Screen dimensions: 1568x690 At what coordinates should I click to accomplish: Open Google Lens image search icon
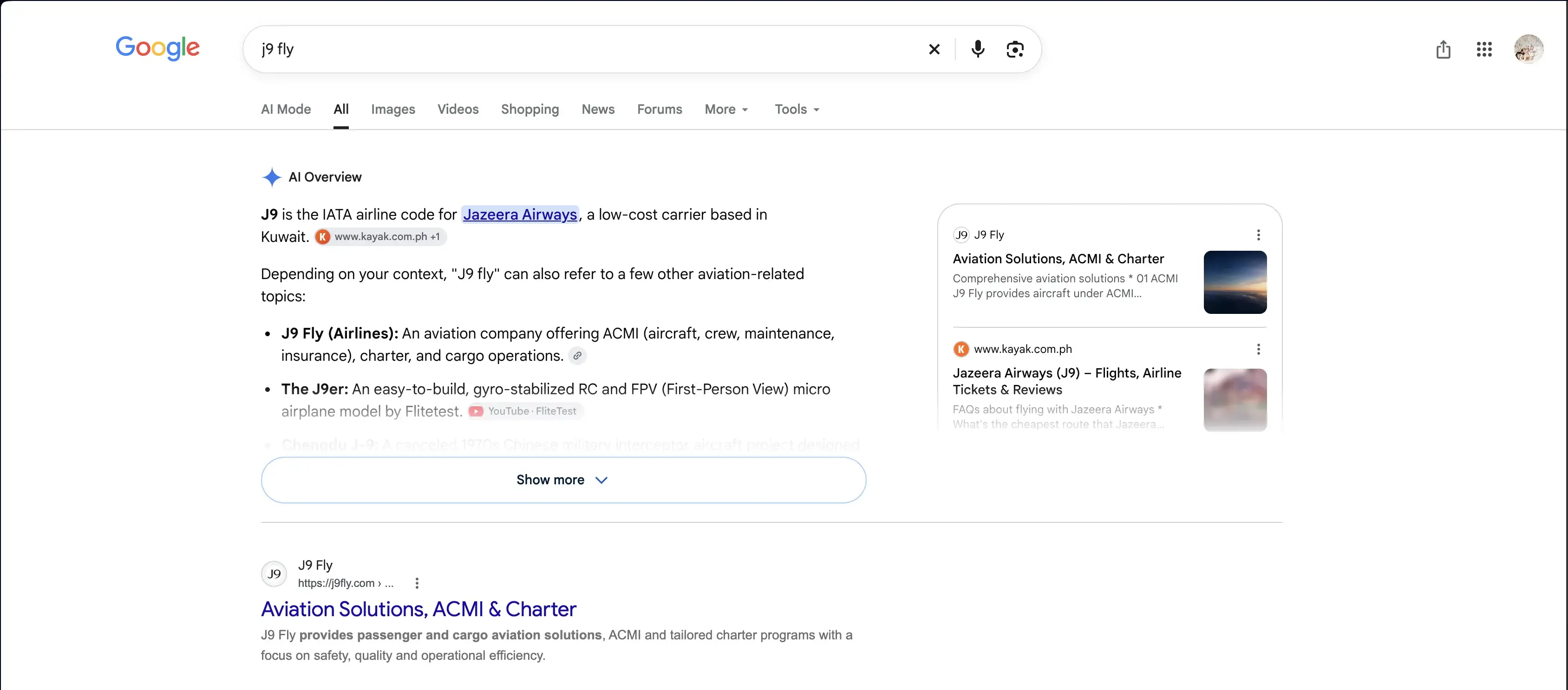pos(1015,49)
